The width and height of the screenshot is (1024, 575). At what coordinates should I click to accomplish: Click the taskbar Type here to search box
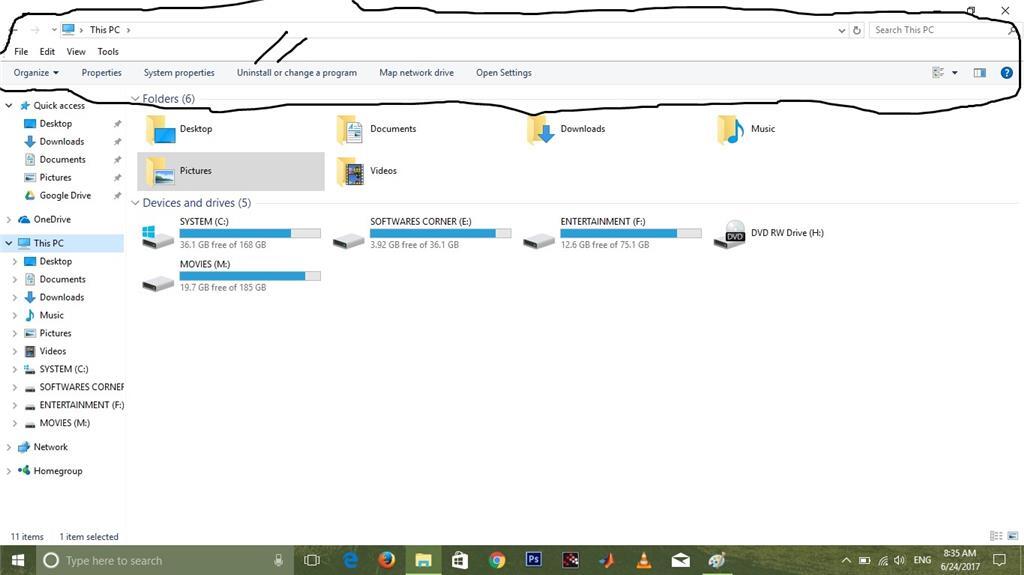[x=163, y=560]
